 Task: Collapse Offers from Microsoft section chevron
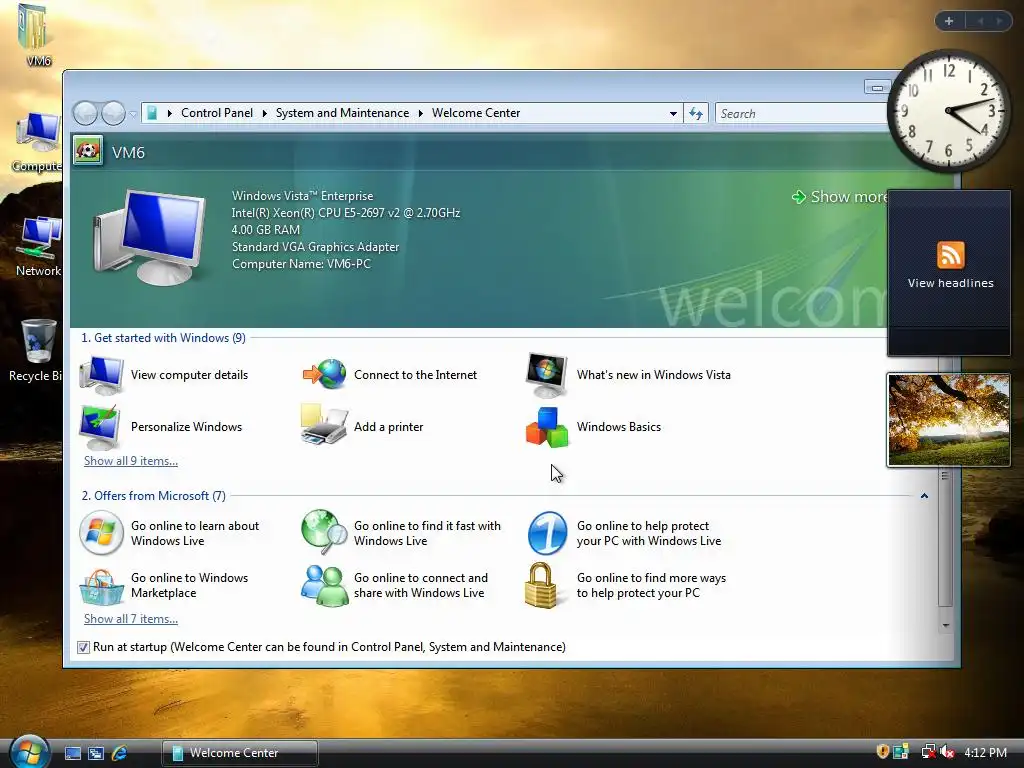click(x=924, y=496)
